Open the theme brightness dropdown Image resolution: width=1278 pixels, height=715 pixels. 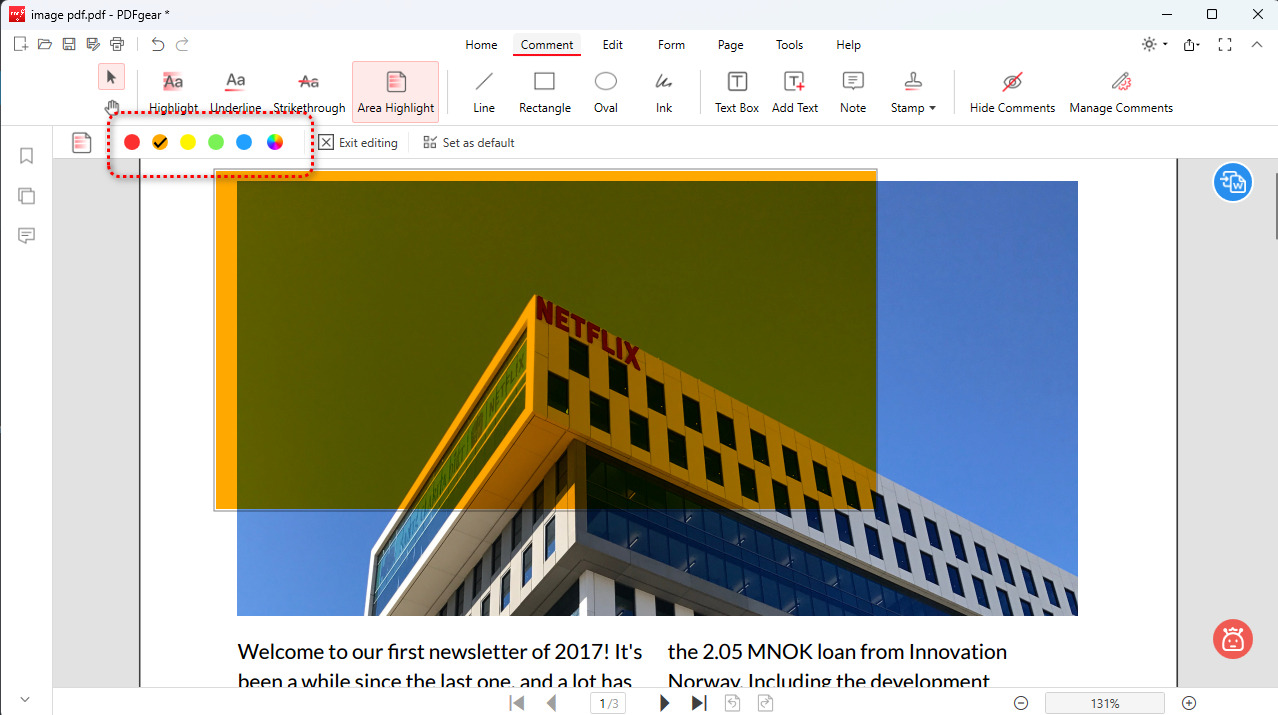(1154, 44)
